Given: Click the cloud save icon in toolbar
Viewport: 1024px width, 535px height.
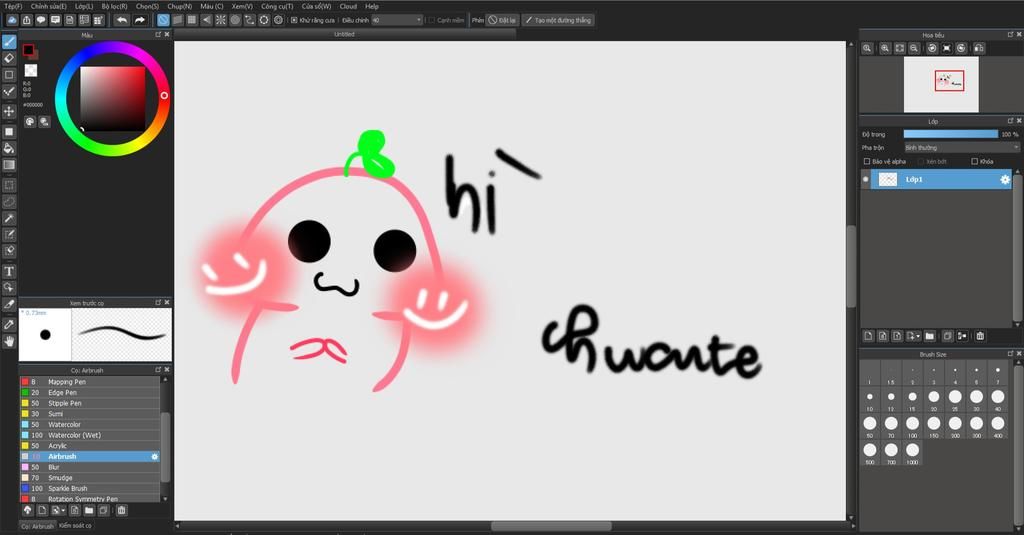Looking at the screenshot, I should (x=12, y=20).
